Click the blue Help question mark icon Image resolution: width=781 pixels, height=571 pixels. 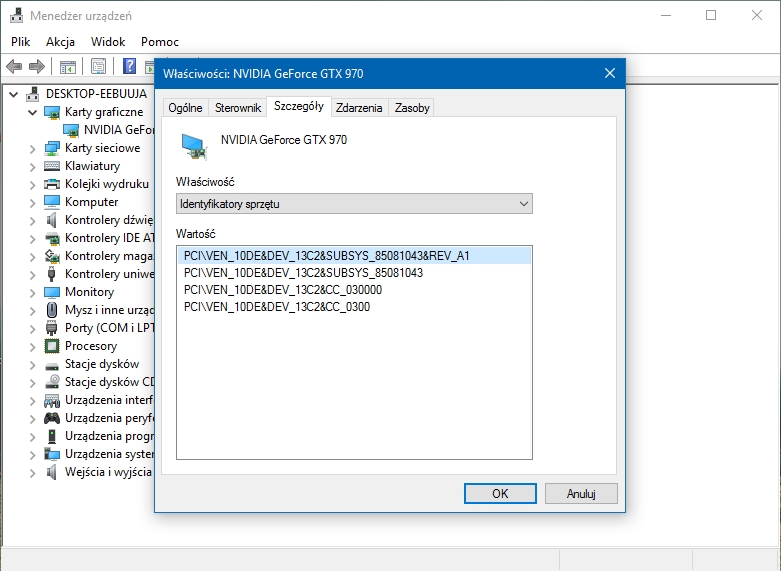[x=130, y=66]
